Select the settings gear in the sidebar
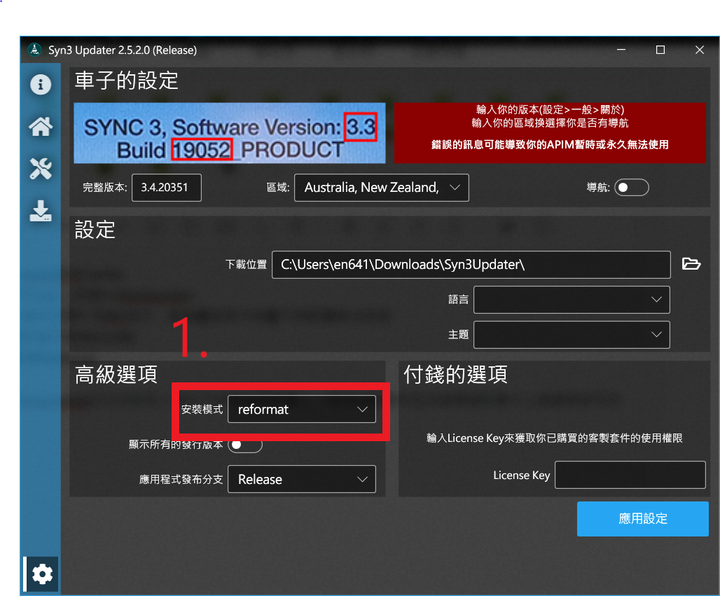720x596 pixels. pyautogui.click(x=42, y=574)
